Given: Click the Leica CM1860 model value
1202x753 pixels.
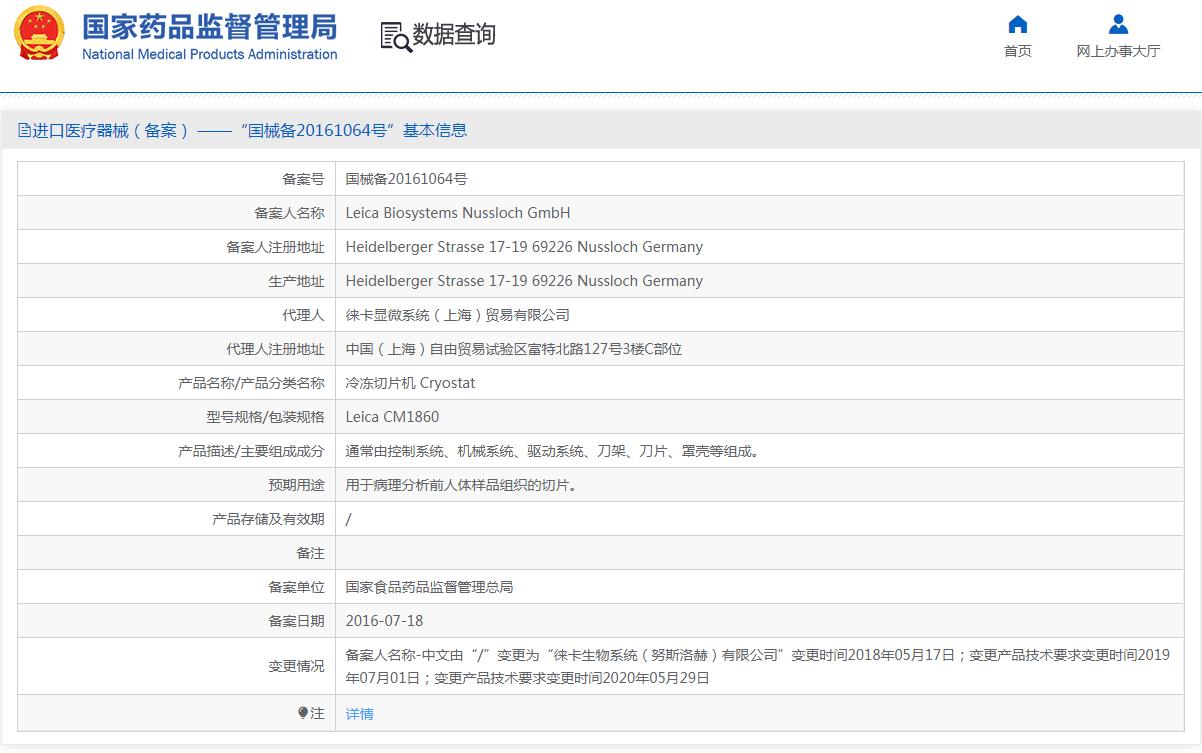Looking at the screenshot, I should pyautogui.click(x=392, y=417).
